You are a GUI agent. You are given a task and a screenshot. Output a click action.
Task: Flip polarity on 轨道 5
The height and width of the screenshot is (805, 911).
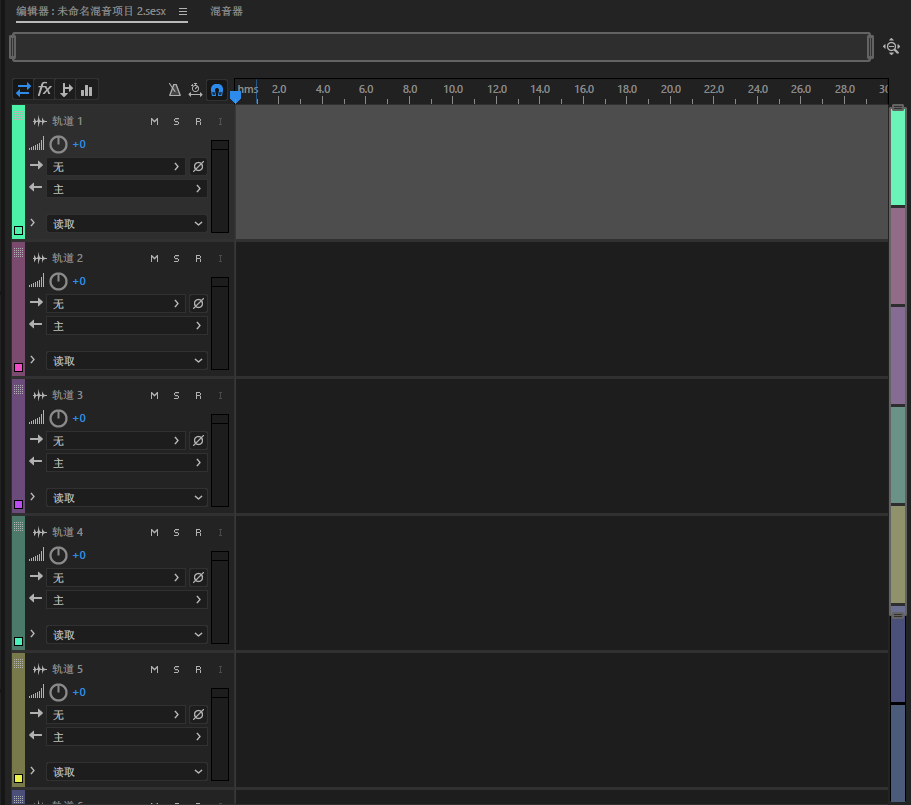coord(198,715)
